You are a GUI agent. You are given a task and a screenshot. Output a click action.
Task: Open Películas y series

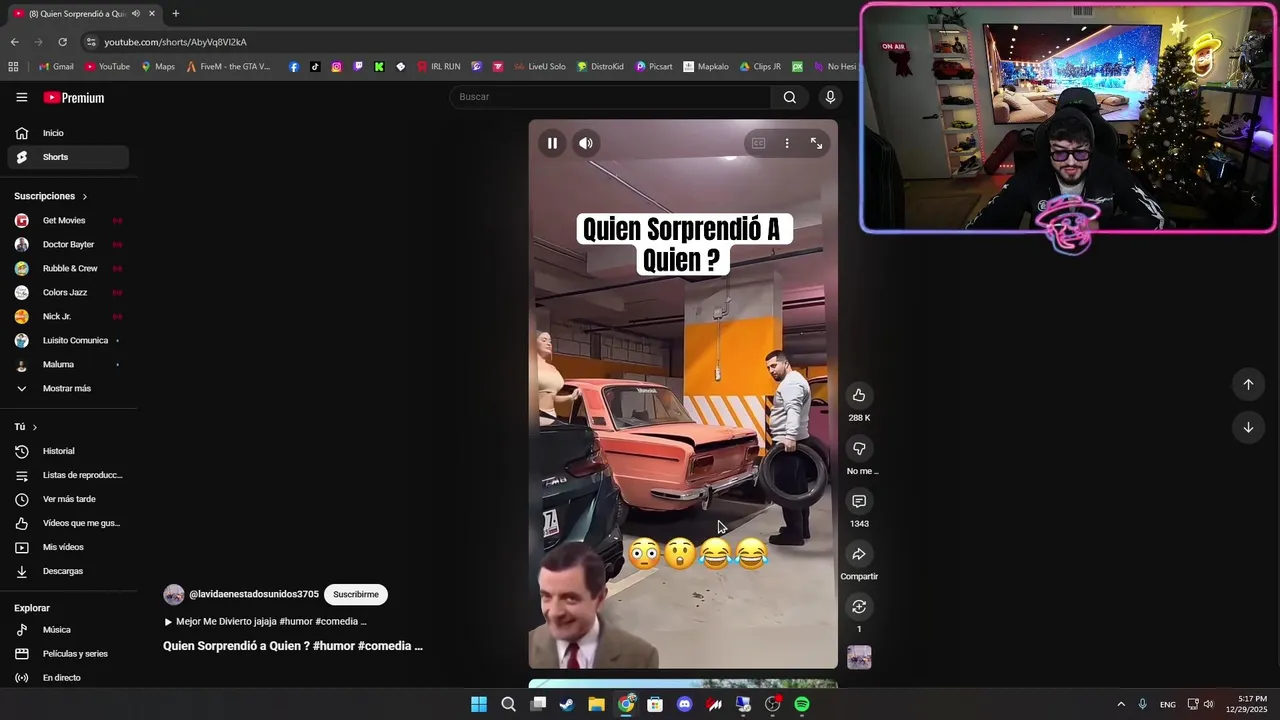[68, 654]
